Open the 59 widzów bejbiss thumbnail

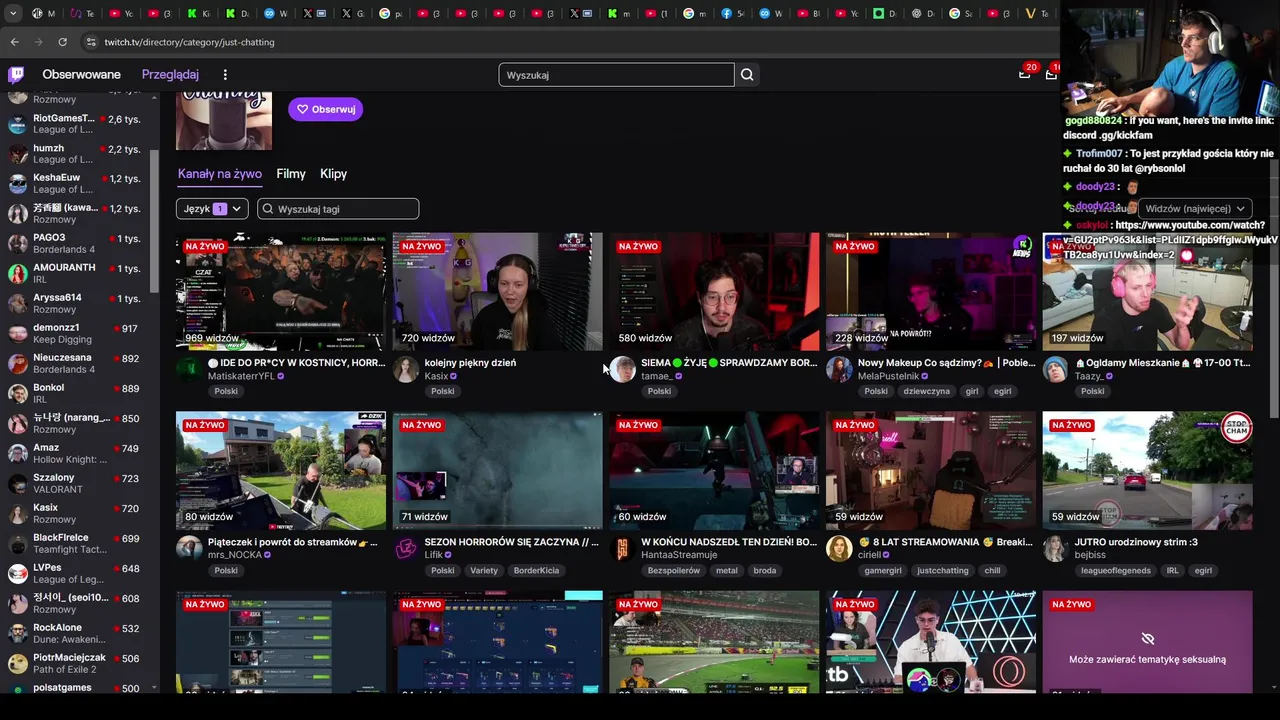click(1147, 470)
